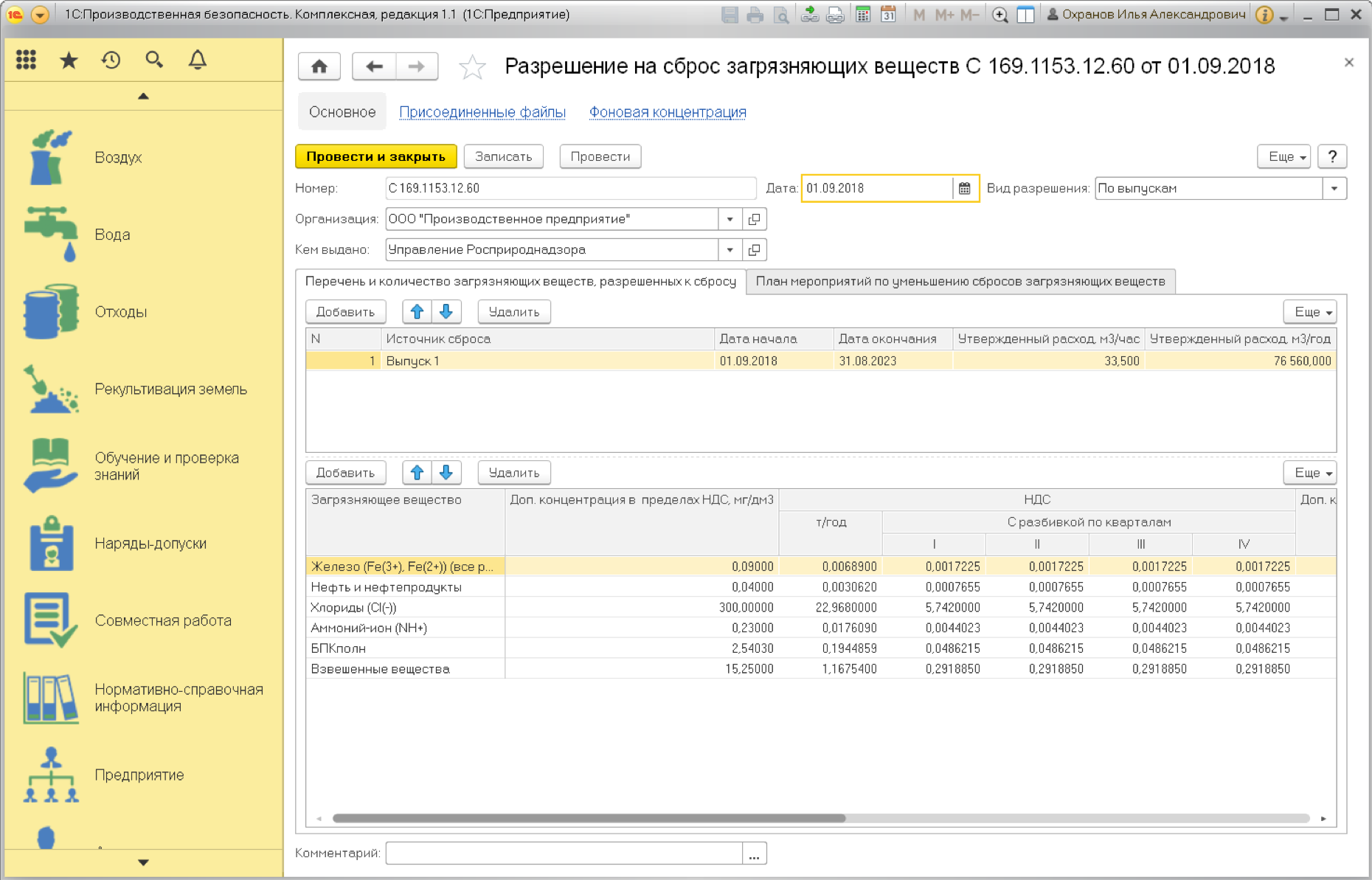The image size is (1372, 880).
Task: Click Записать button
Action: [x=504, y=156]
